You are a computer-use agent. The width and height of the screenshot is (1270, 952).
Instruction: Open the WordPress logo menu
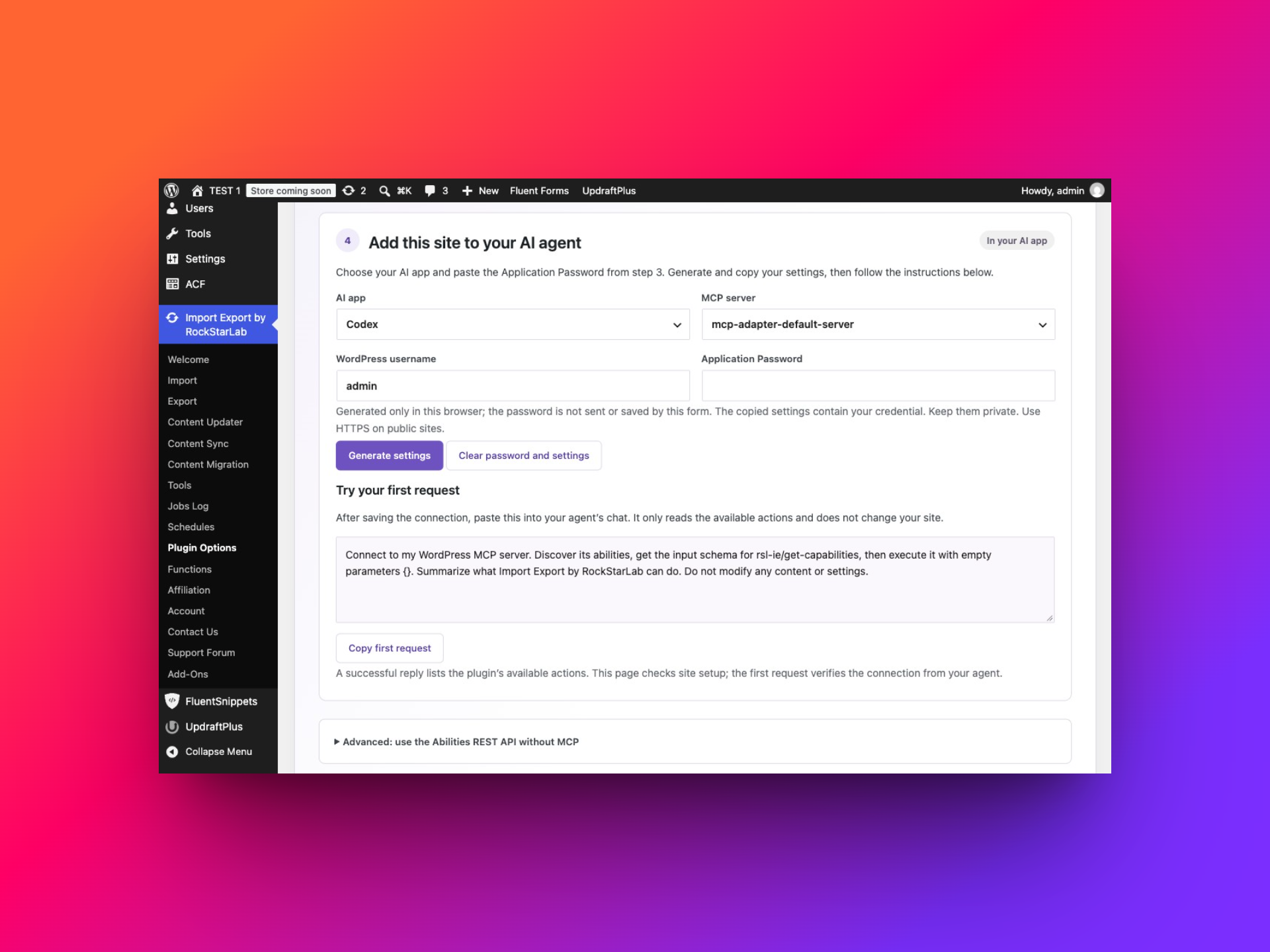(x=171, y=190)
